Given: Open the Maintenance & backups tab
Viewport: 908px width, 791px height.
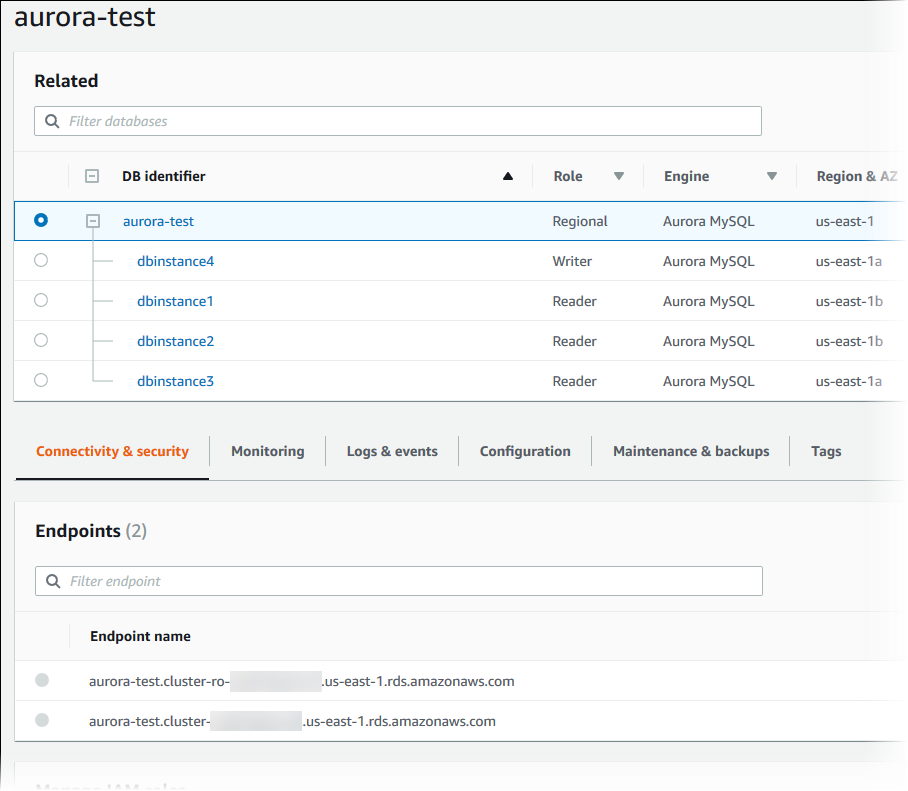Looking at the screenshot, I should 690,451.
